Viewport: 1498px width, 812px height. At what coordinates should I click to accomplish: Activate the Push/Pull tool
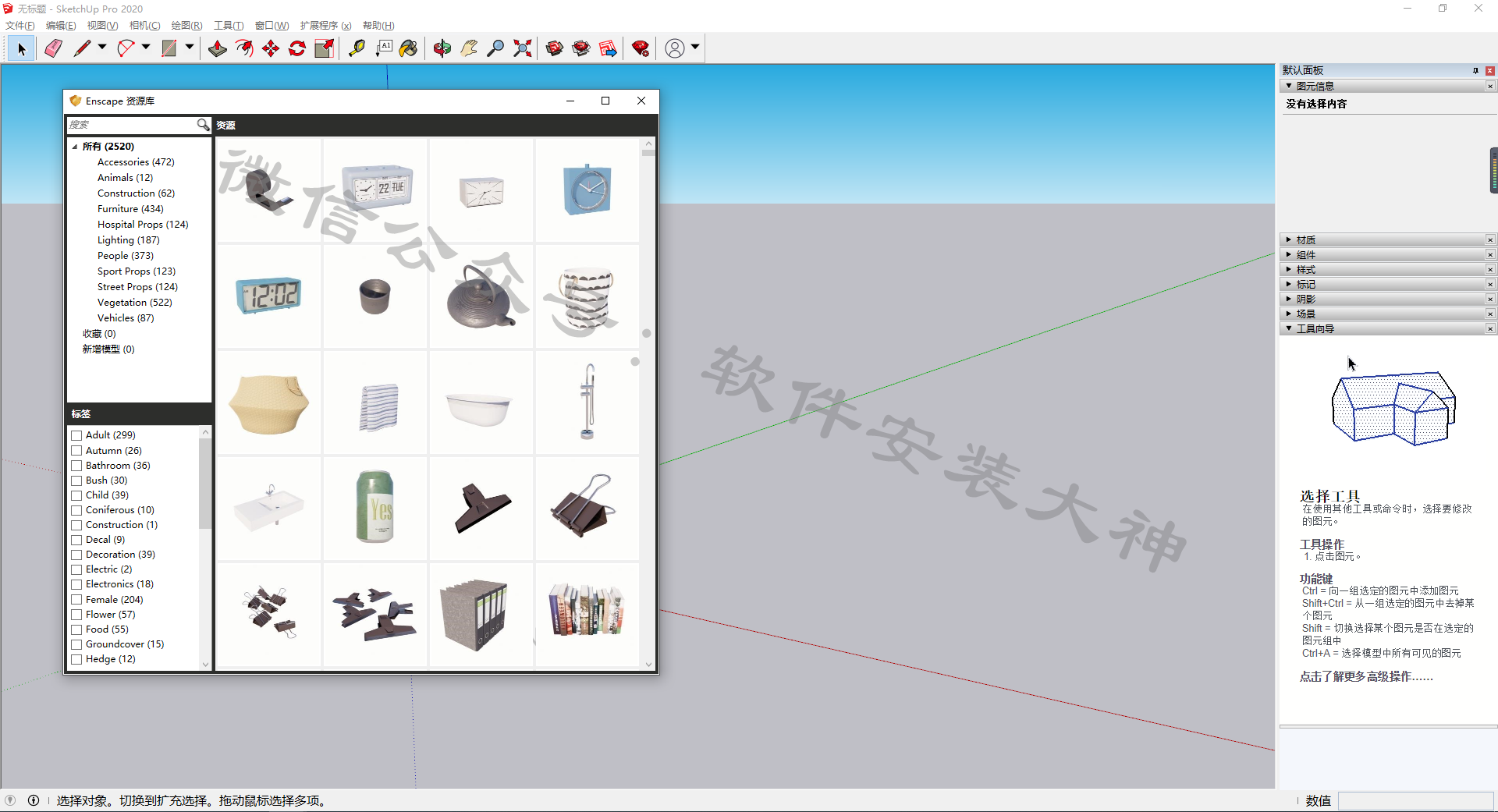218,48
